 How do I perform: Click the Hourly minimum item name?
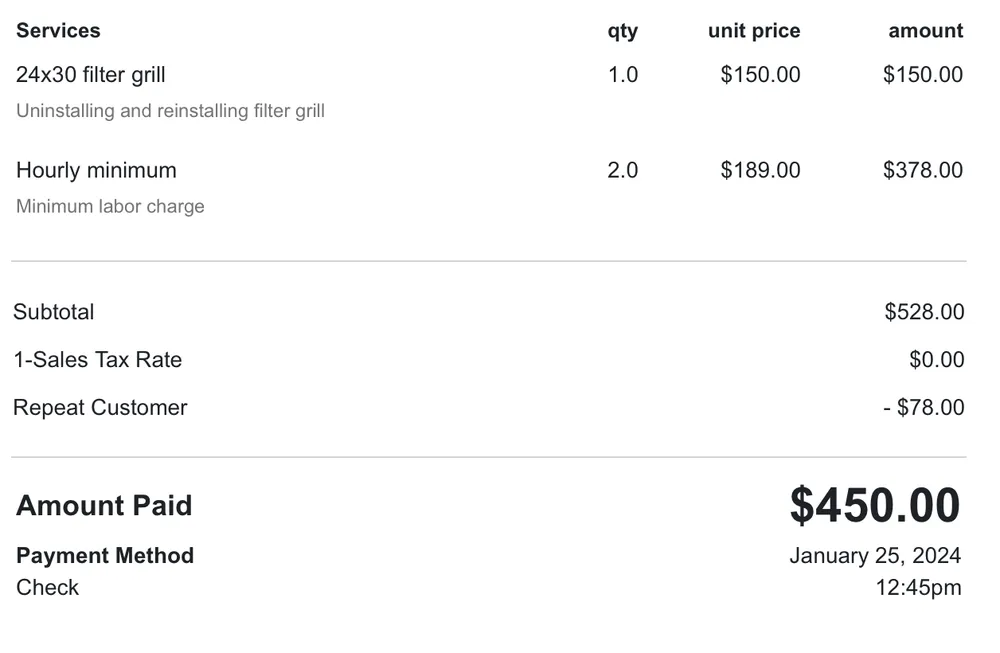96,171
